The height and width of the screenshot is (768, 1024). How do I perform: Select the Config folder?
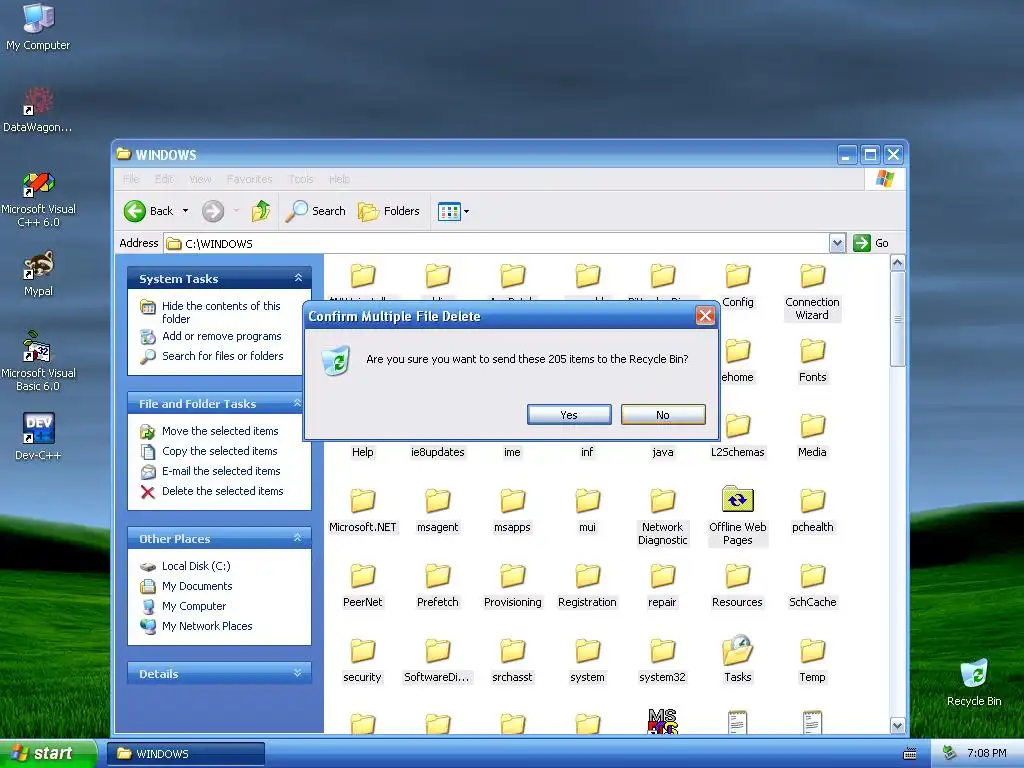738,285
